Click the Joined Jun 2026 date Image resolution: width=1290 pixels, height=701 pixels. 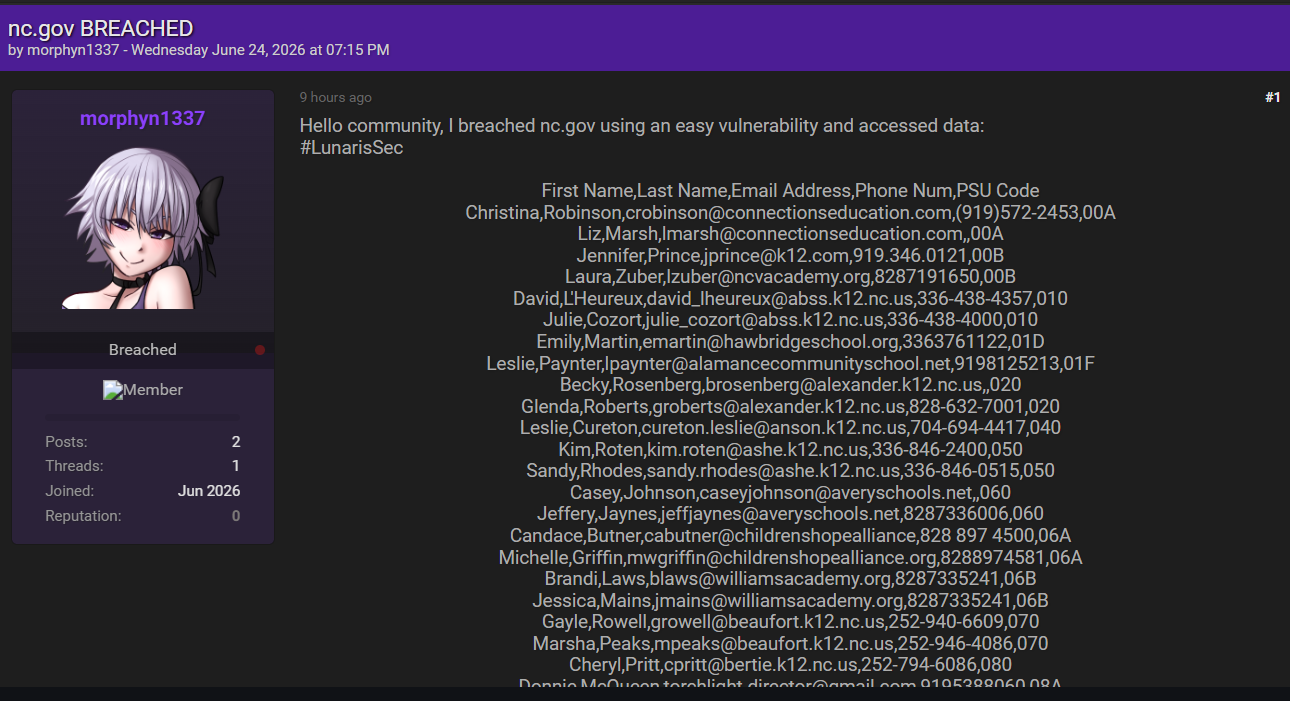(x=209, y=491)
